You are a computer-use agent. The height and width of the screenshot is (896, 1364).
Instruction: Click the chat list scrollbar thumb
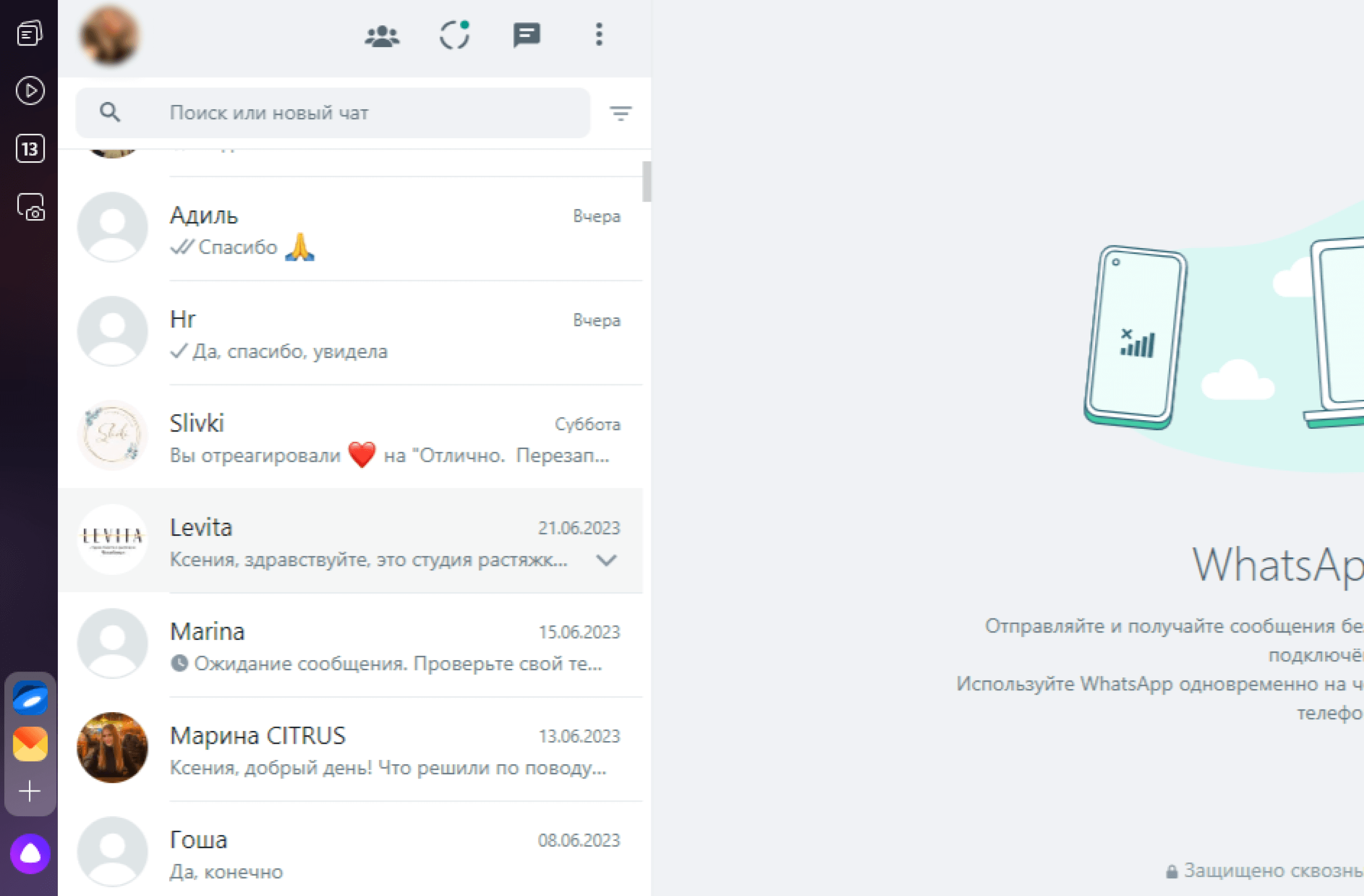[647, 182]
